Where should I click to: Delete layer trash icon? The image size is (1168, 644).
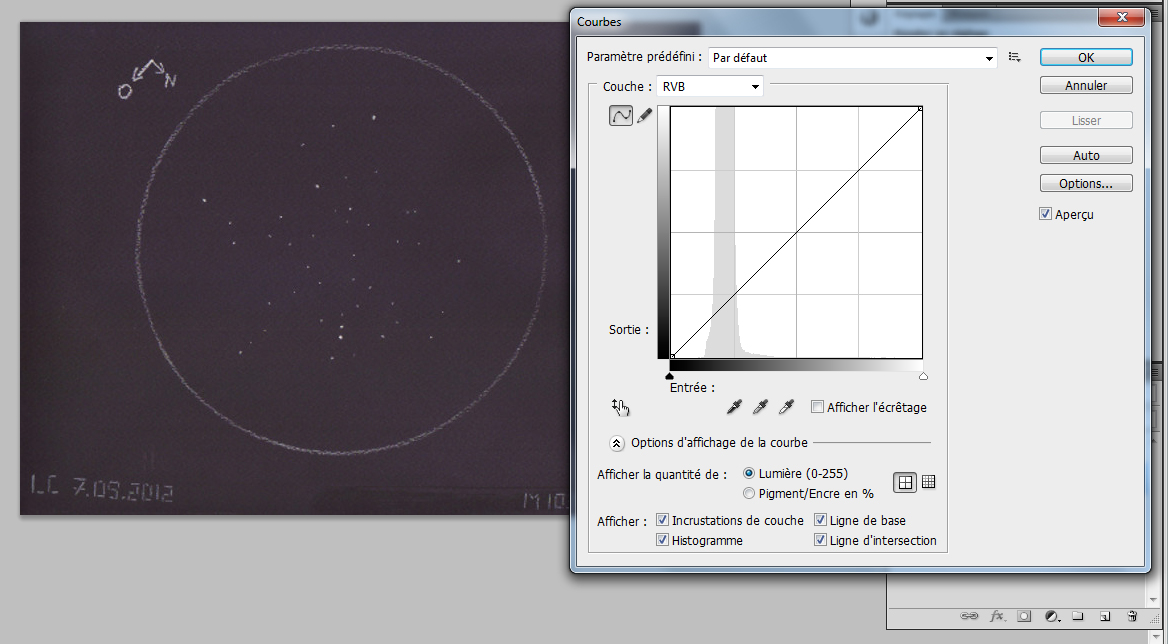pyautogui.click(x=1132, y=616)
